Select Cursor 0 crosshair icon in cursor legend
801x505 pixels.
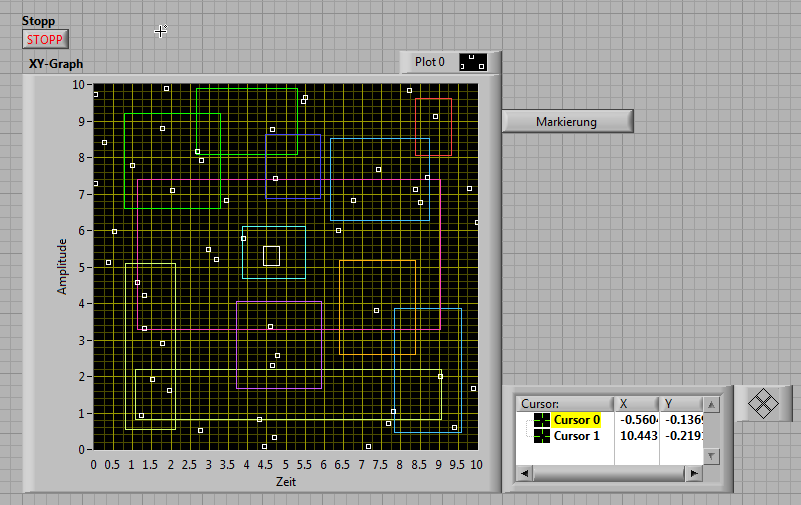click(542, 420)
